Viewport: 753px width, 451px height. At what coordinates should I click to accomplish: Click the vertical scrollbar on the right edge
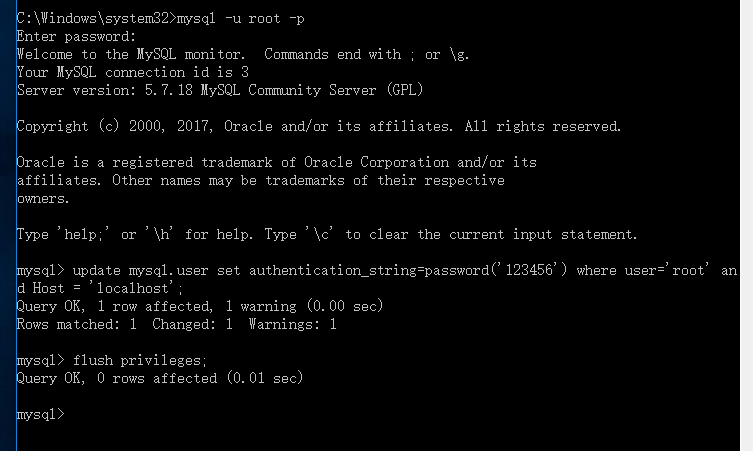coord(747,225)
